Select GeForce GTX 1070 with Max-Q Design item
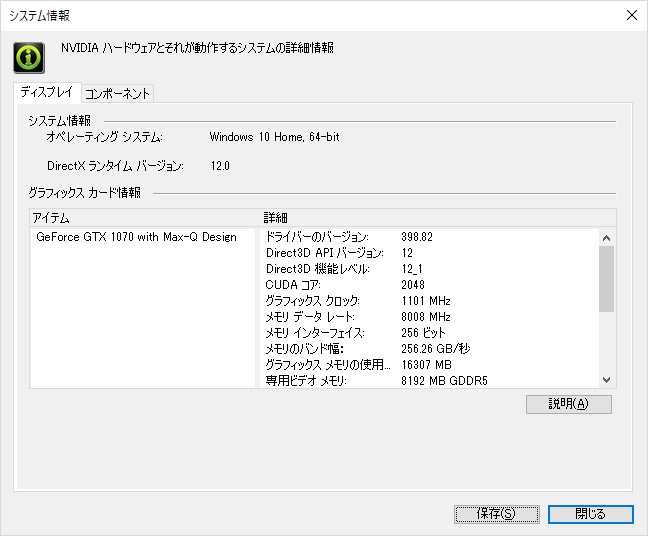This screenshot has height=536, width=648. pyautogui.click(x=136, y=237)
